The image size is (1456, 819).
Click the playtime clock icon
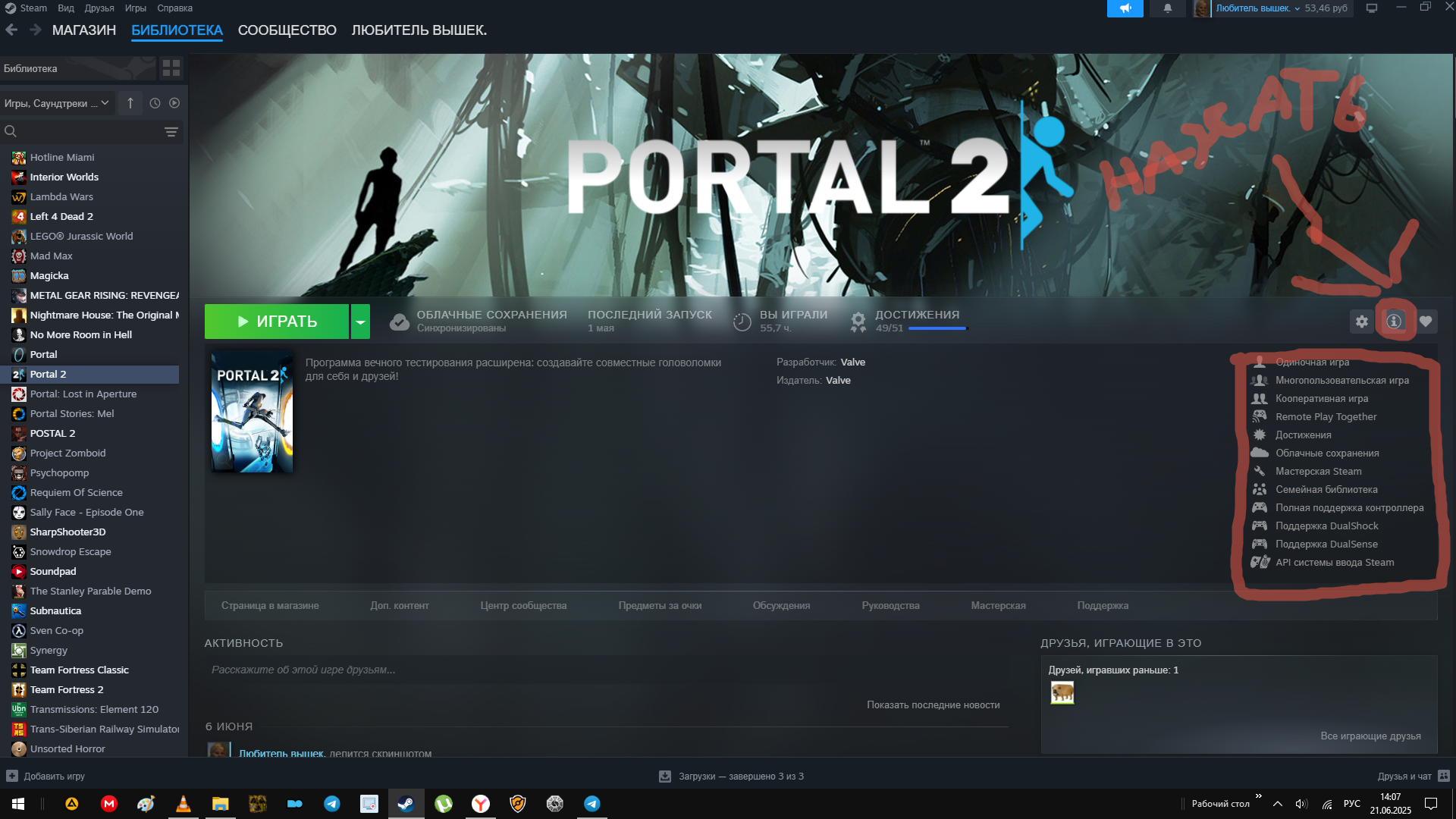[x=742, y=322]
